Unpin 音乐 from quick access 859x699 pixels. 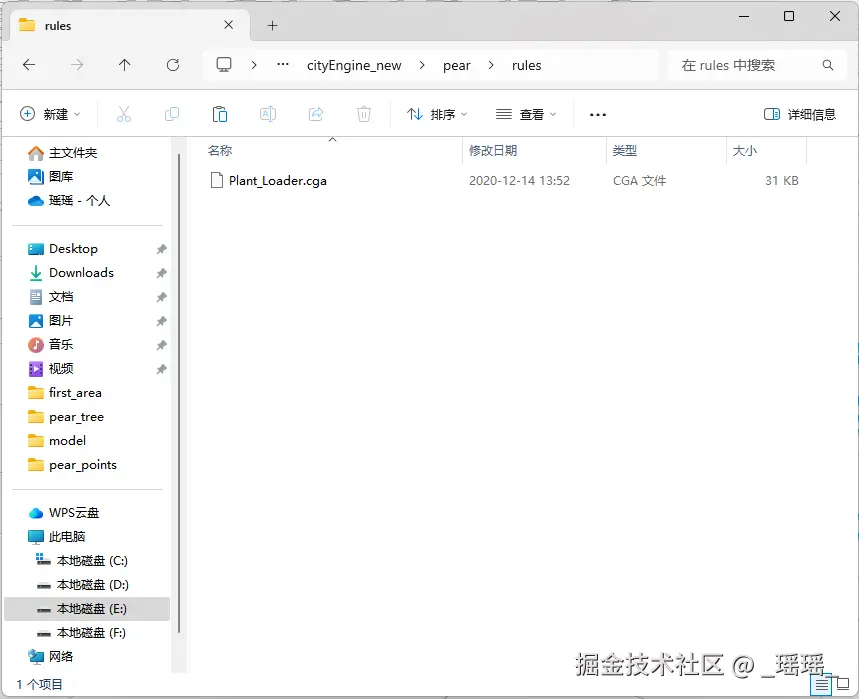pyautogui.click(x=161, y=345)
